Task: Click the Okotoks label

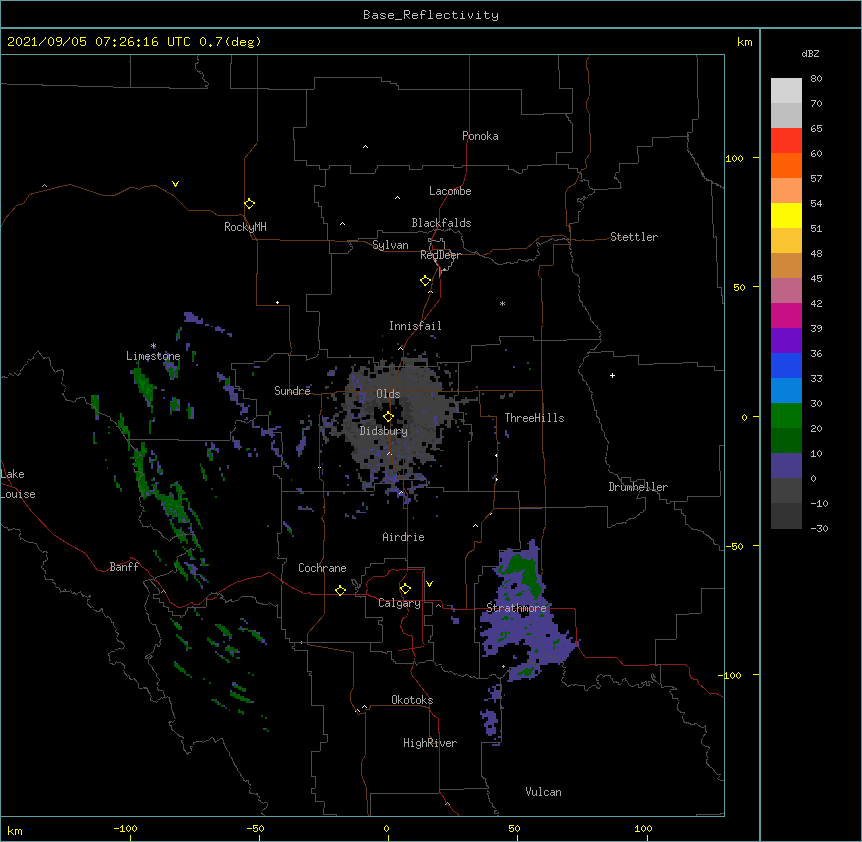Action: point(412,700)
